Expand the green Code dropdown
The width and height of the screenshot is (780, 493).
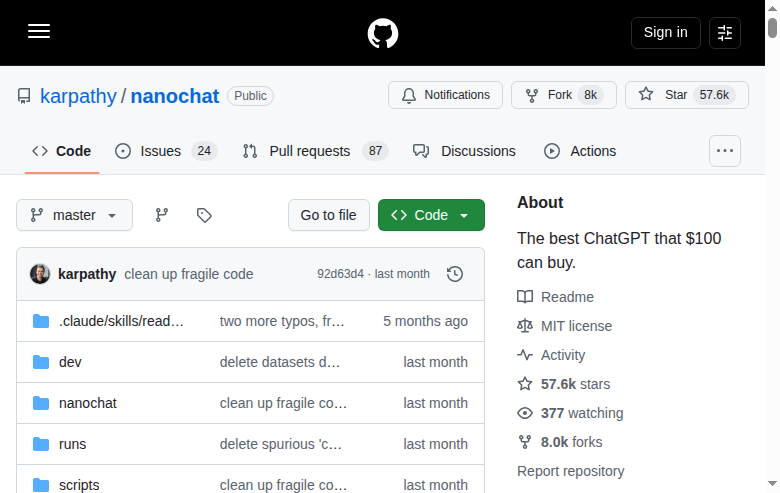point(431,215)
